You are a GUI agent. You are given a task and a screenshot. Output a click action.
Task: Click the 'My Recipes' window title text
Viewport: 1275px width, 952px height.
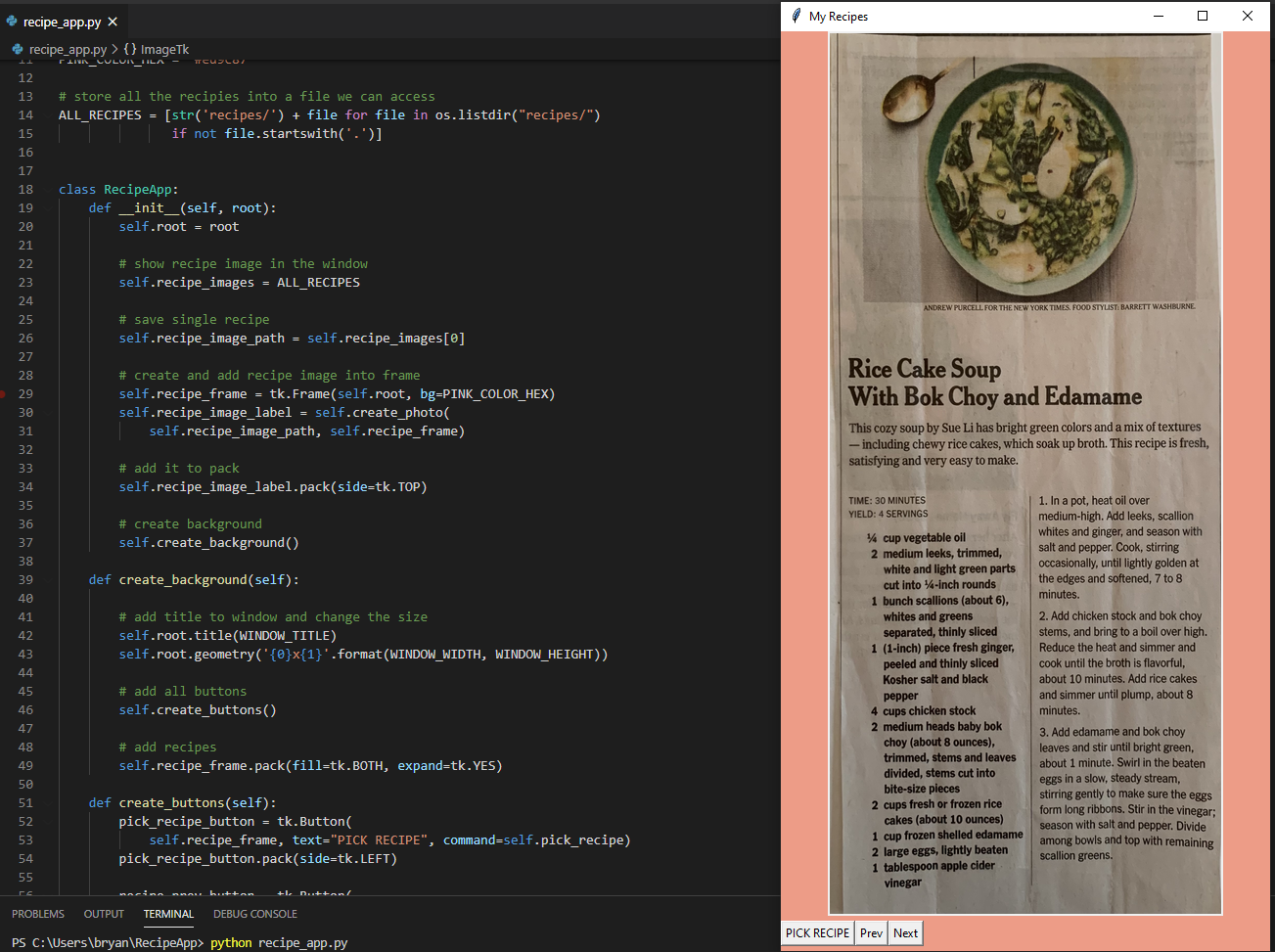(x=839, y=16)
